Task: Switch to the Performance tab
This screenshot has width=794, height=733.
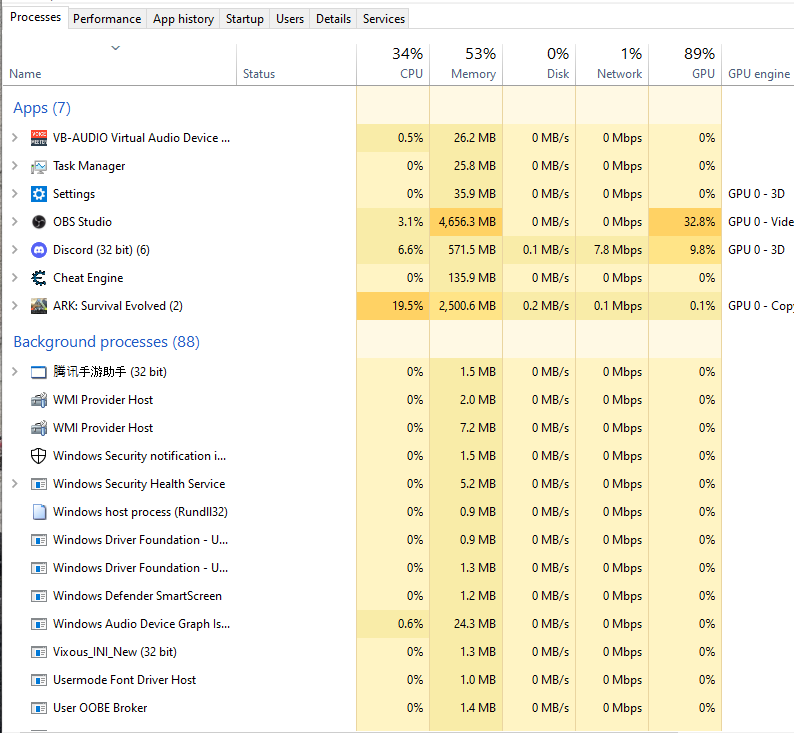Action: pyautogui.click(x=107, y=19)
